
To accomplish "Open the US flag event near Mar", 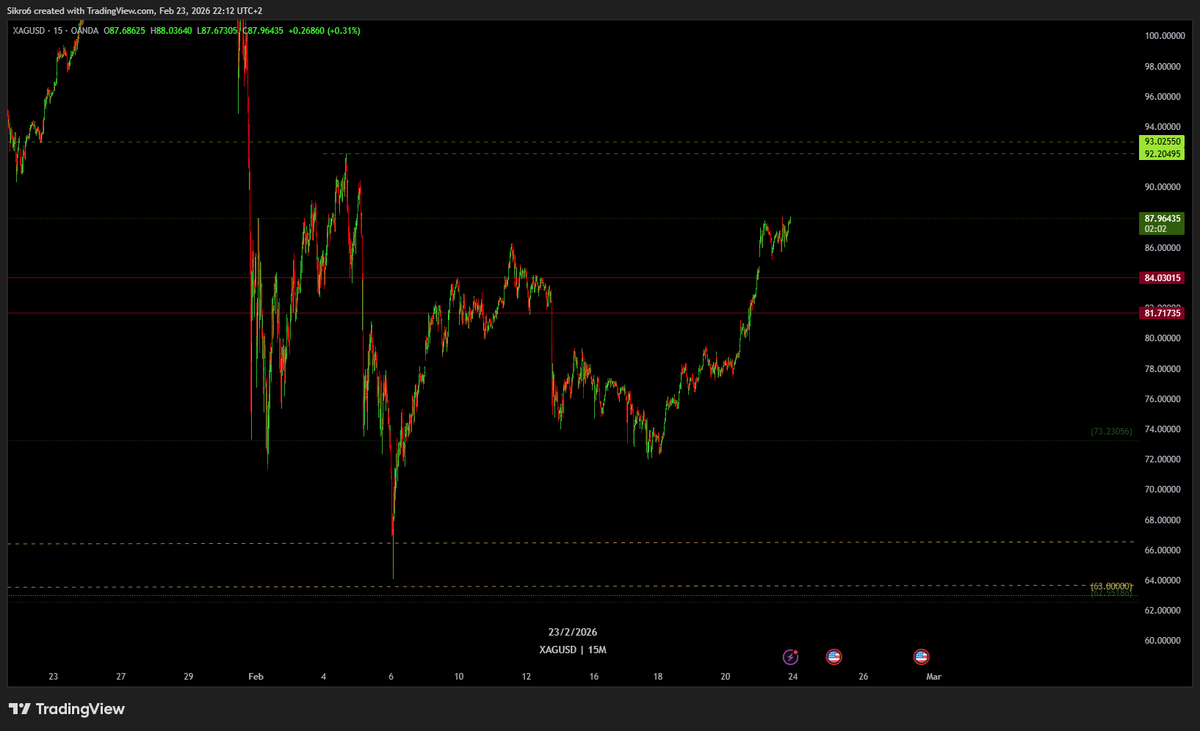I will click(x=921, y=657).
